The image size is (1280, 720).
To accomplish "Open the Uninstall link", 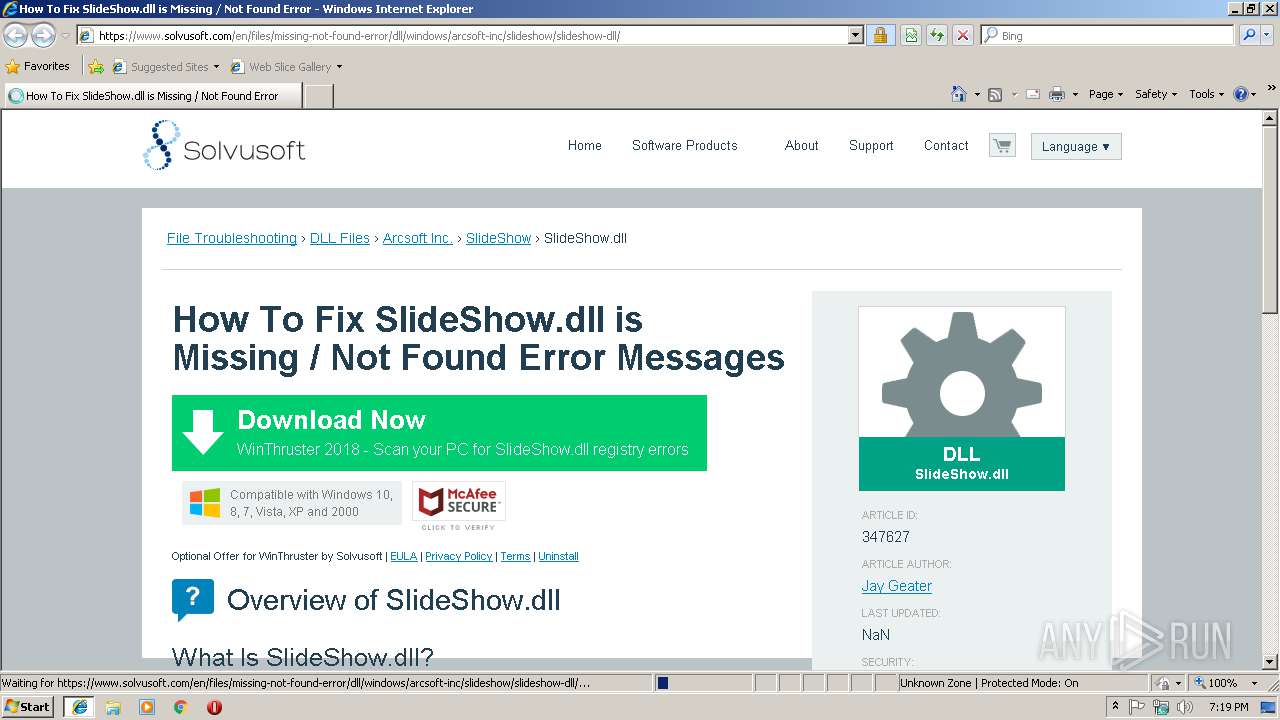I will click(x=558, y=556).
